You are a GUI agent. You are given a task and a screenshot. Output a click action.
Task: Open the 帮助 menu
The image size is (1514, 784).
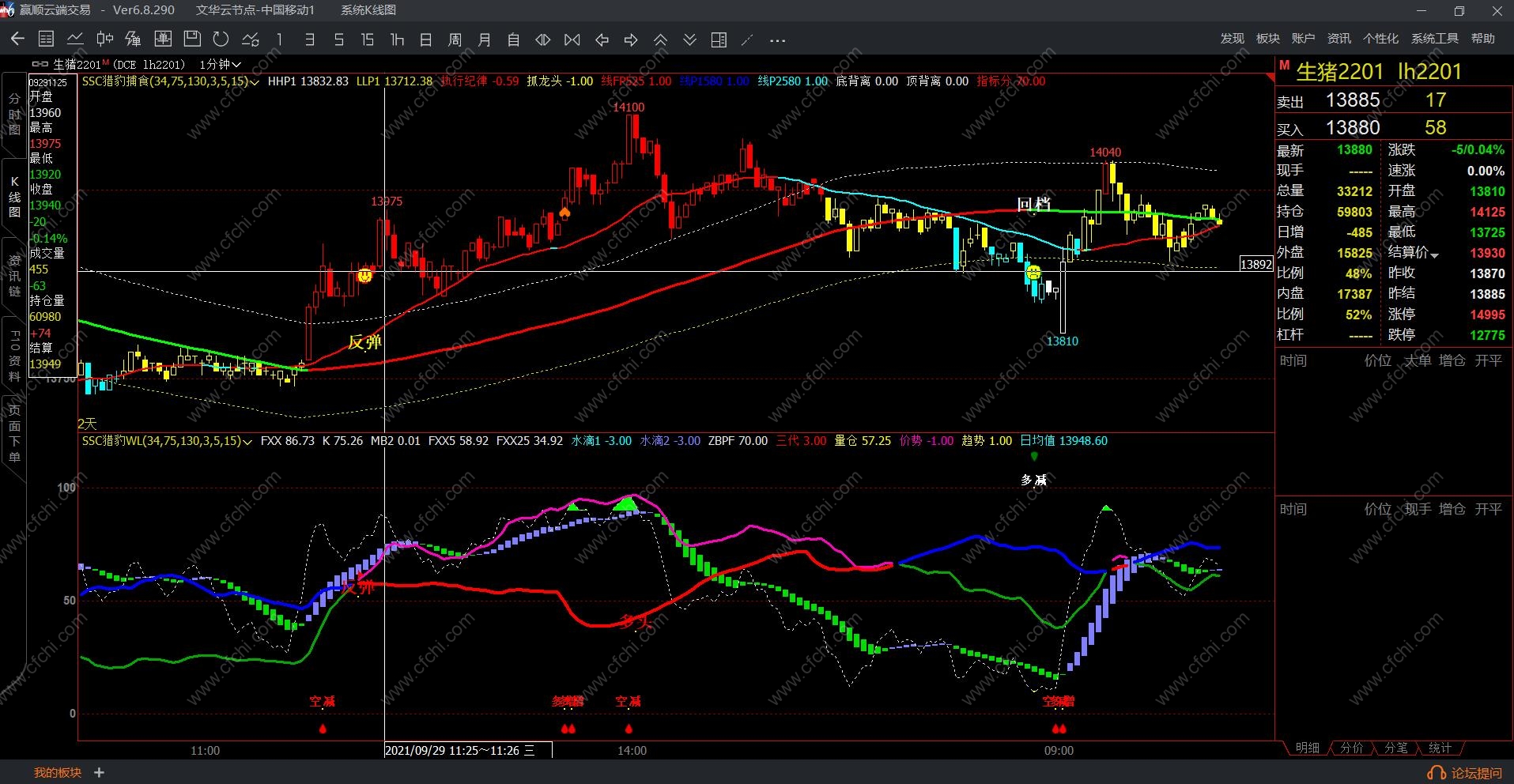click(1483, 39)
